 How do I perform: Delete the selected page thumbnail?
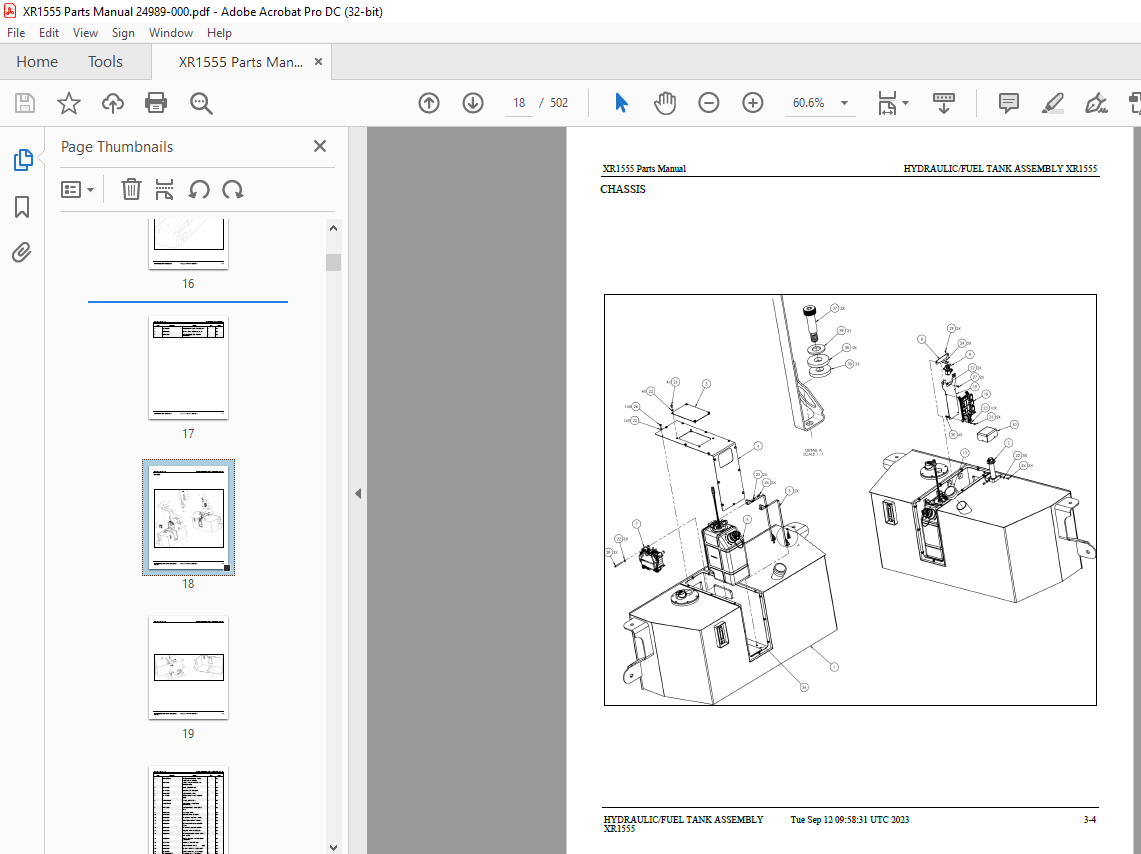coord(131,189)
